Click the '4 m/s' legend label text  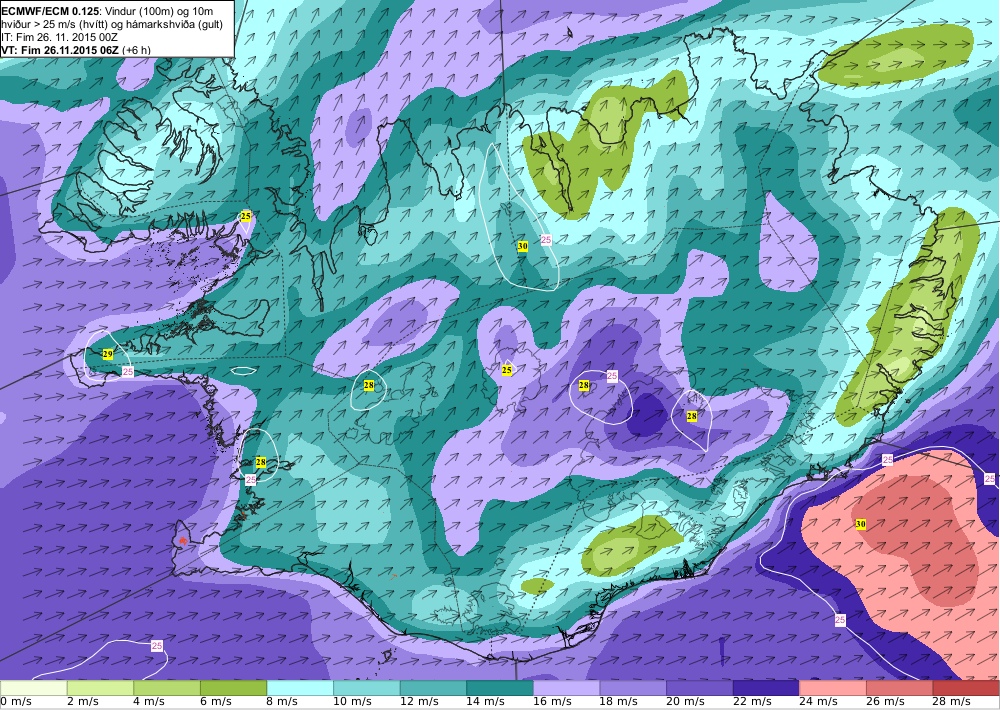149,702
